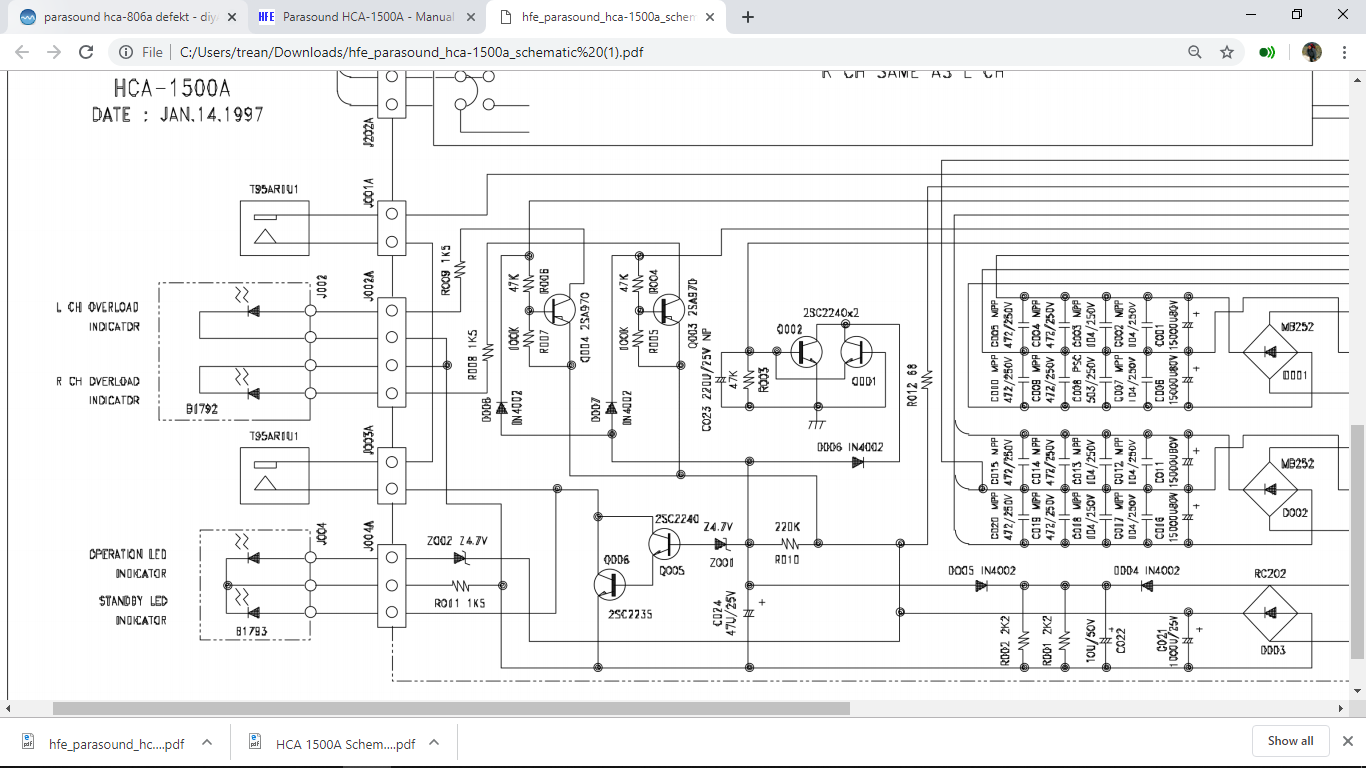Open the green extension icon
Viewport: 1366px width, 768px height.
(x=1267, y=52)
